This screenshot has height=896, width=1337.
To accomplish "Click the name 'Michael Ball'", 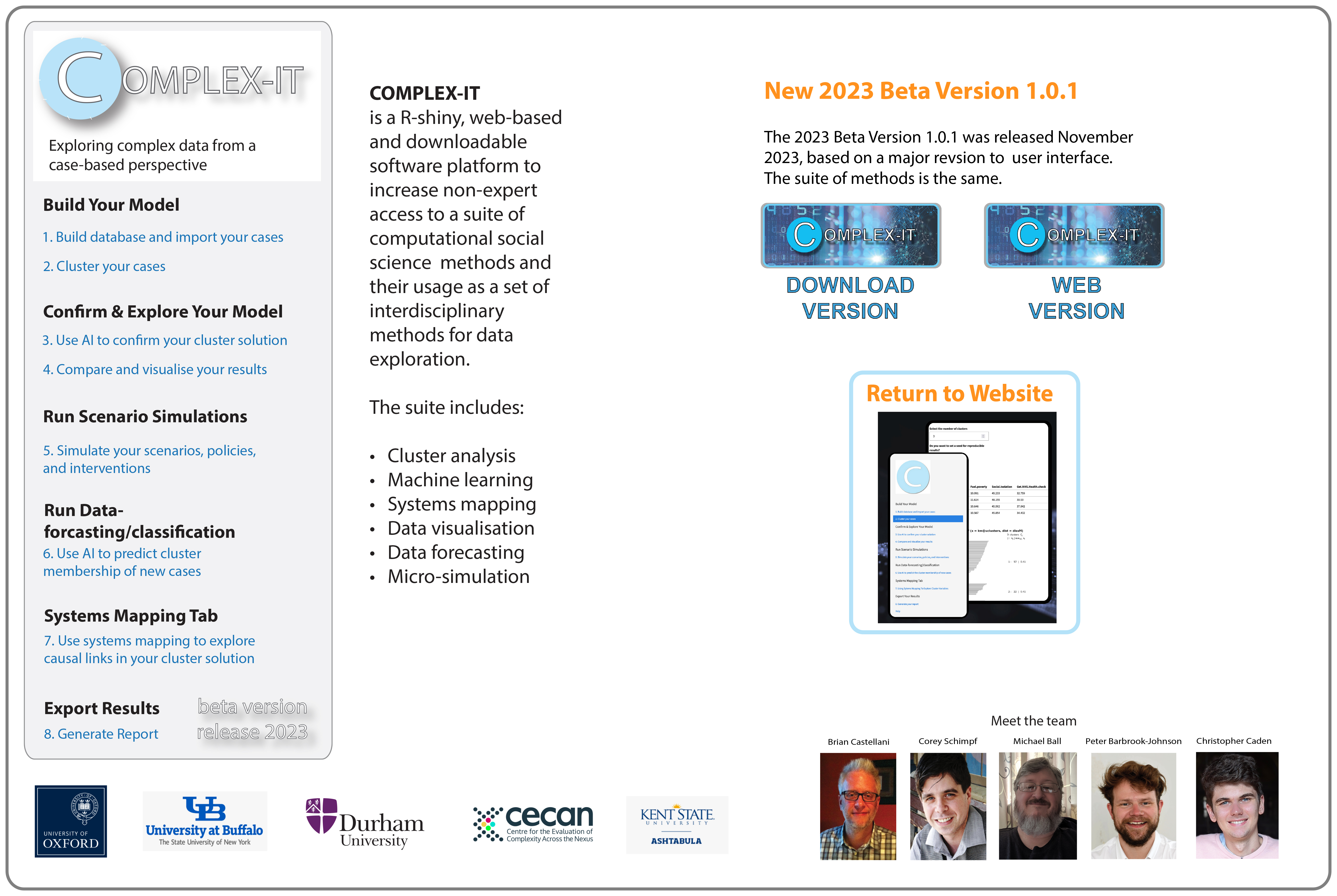I will [x=1037, y=741].
